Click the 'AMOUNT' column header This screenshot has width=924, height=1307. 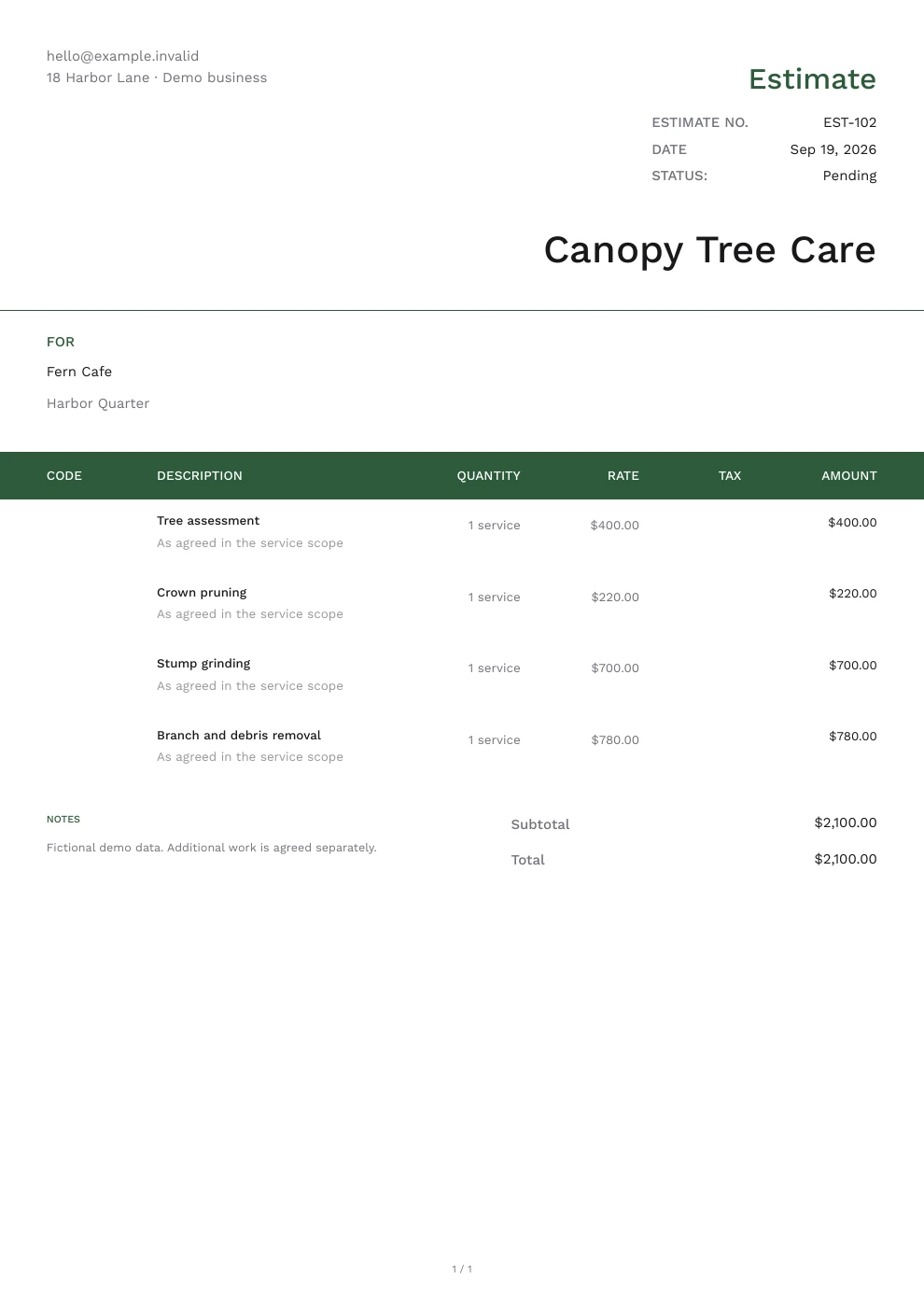(x=848, y=476)
